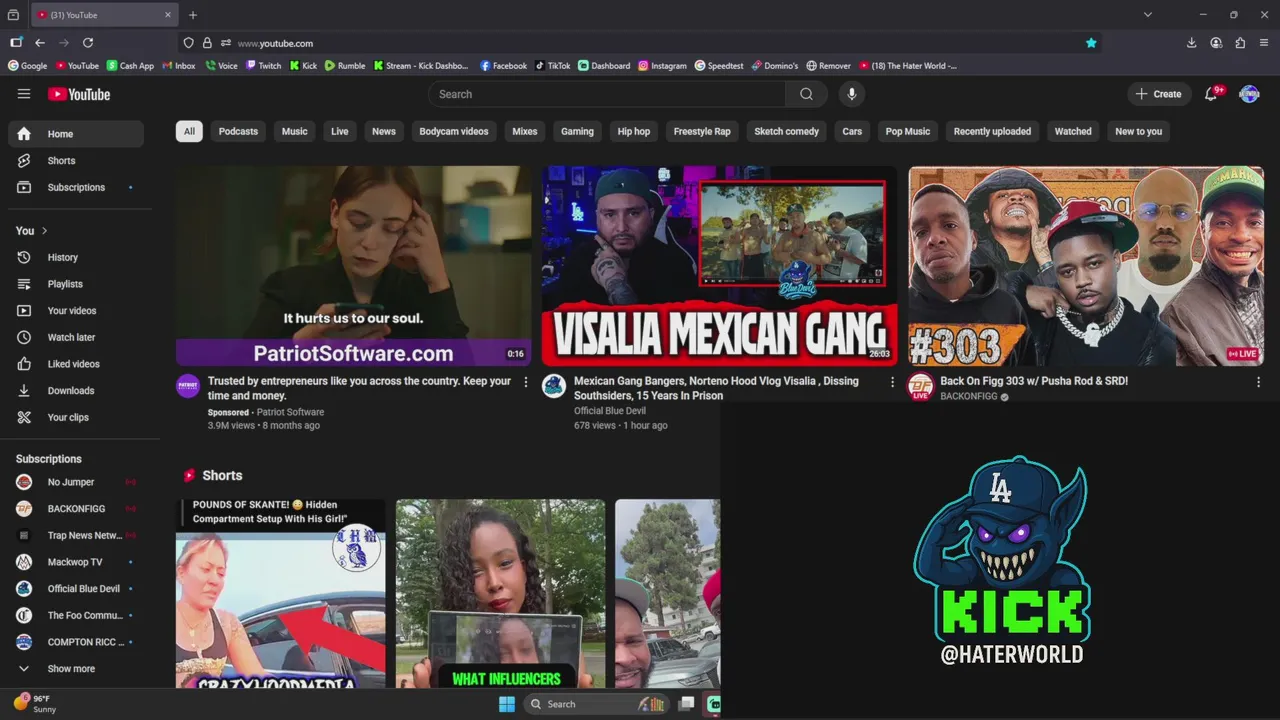Viewport: 1280px width, 720px height.
Task: Open Mackwop TV subscription channel
Action: [76, 562]
